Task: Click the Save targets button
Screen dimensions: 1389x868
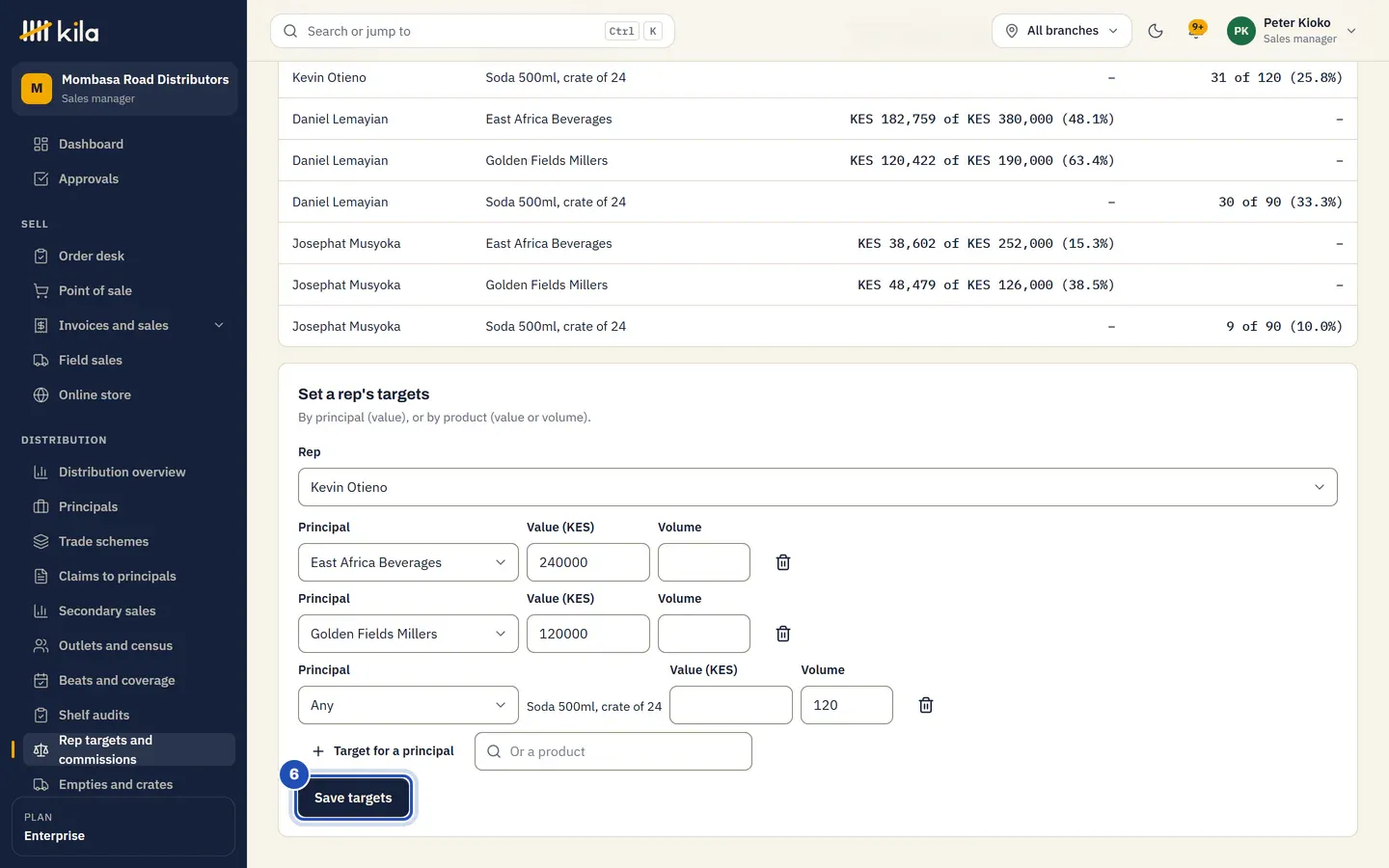Action: point(353,799)
